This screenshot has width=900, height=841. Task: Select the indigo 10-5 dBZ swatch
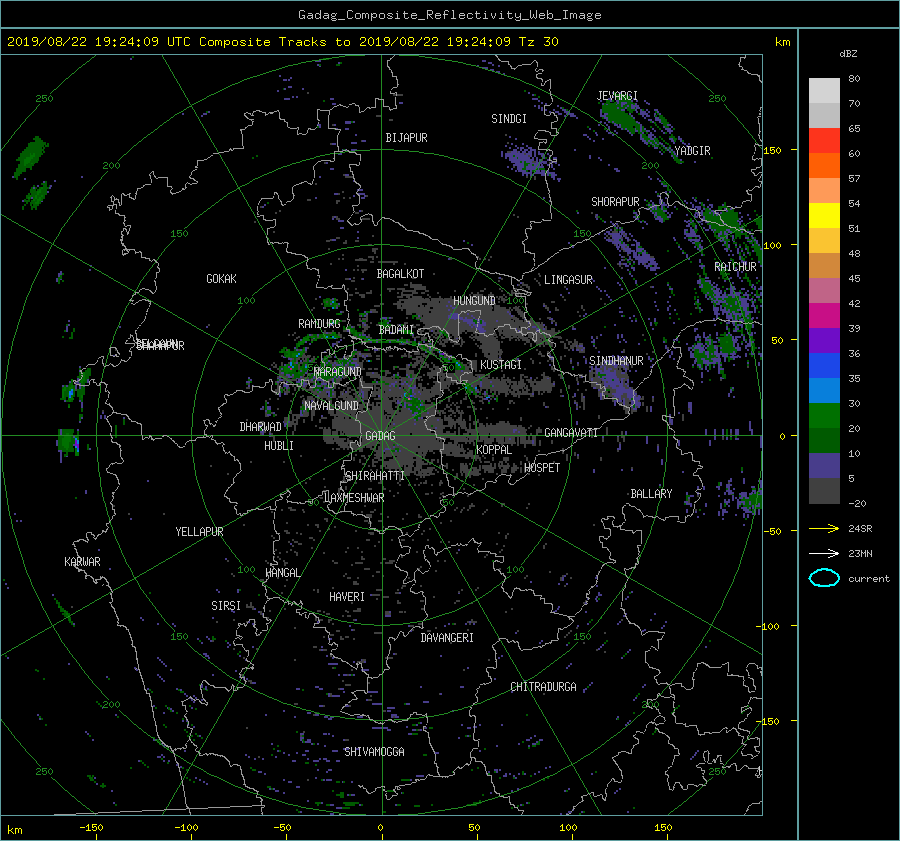click(x=824, y=465)
